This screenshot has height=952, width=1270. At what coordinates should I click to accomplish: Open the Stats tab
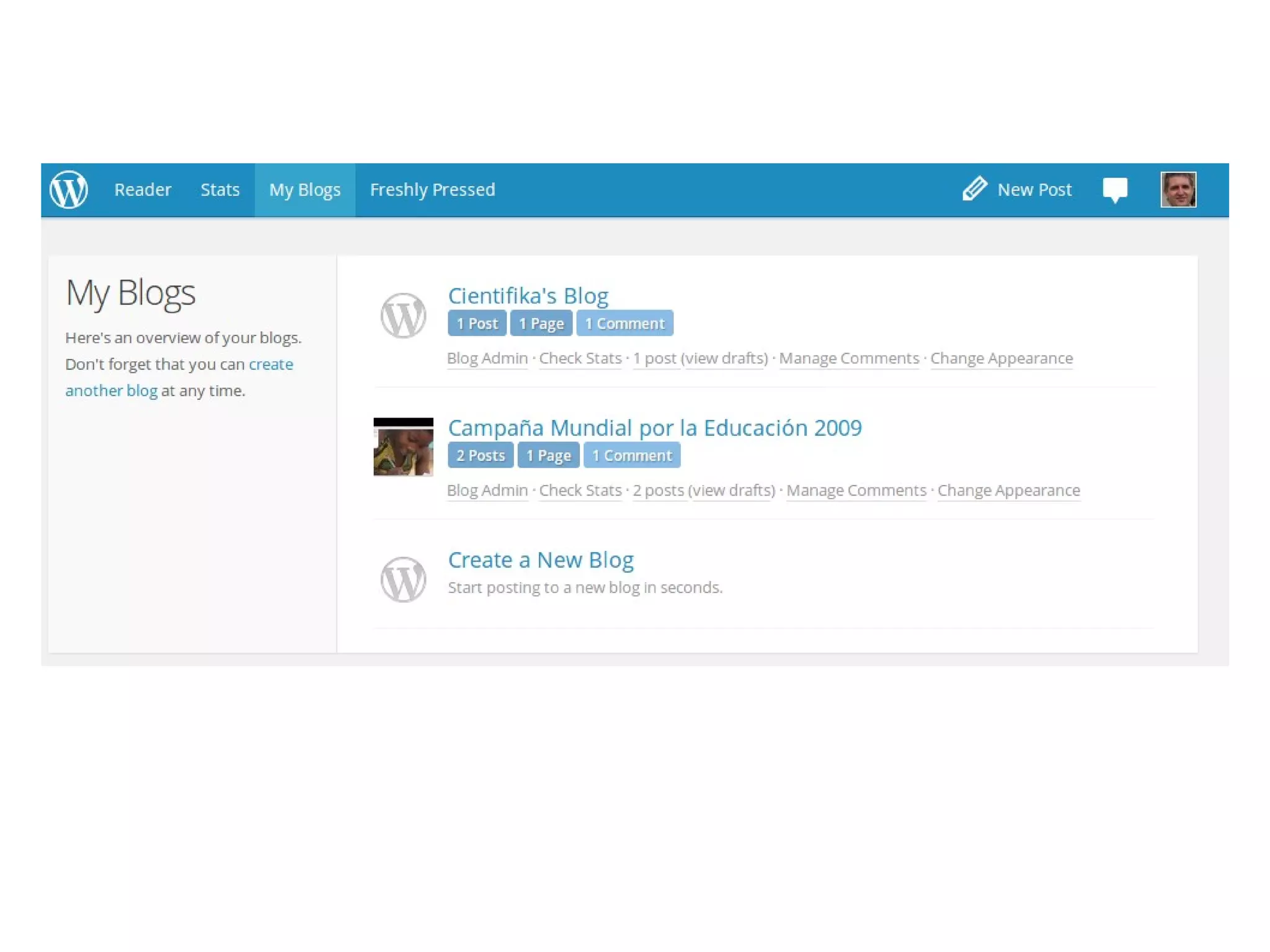(220, 190)
